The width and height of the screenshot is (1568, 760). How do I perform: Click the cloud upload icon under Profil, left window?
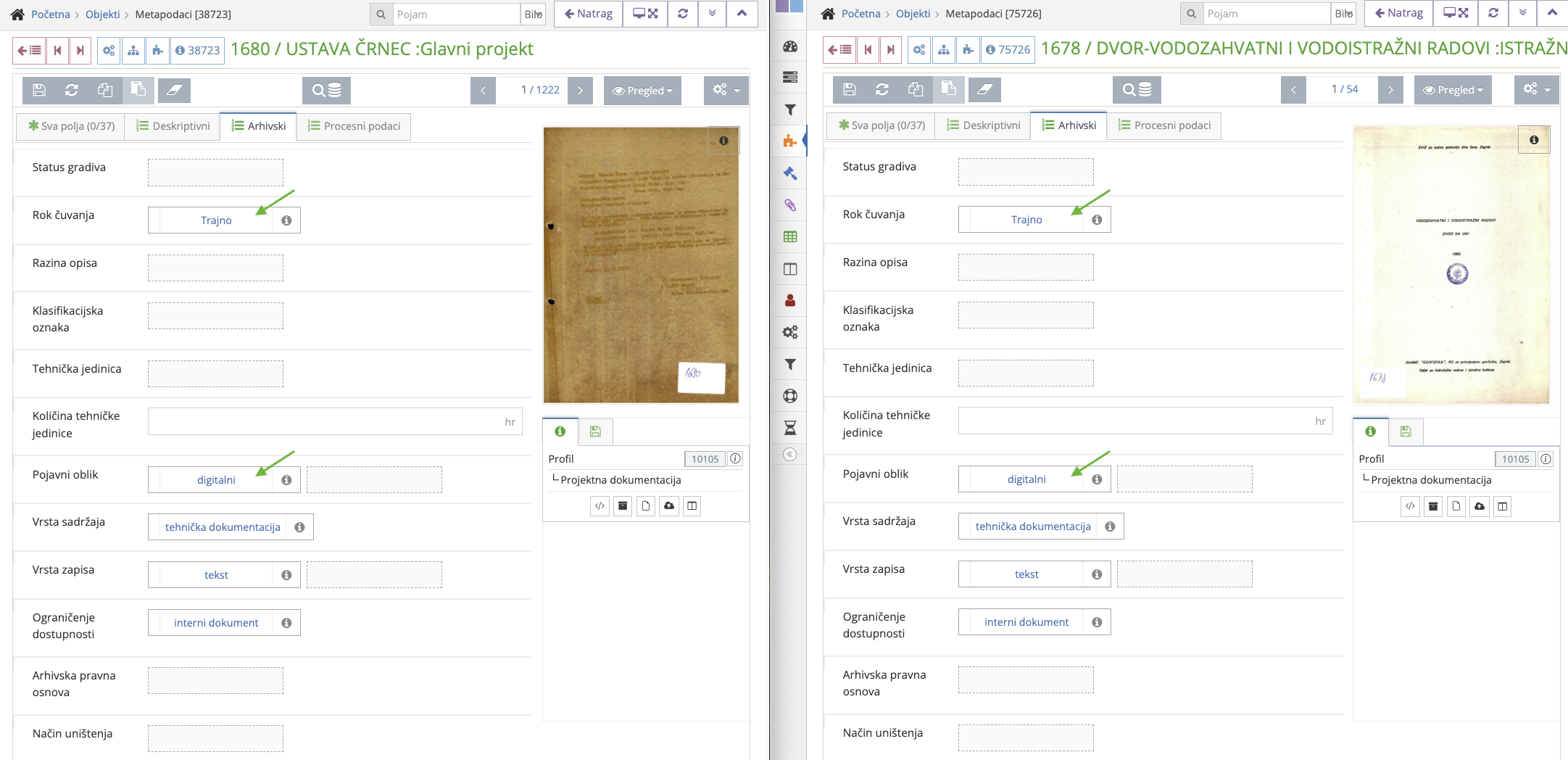pyautogui.click(x=669, y=505)
